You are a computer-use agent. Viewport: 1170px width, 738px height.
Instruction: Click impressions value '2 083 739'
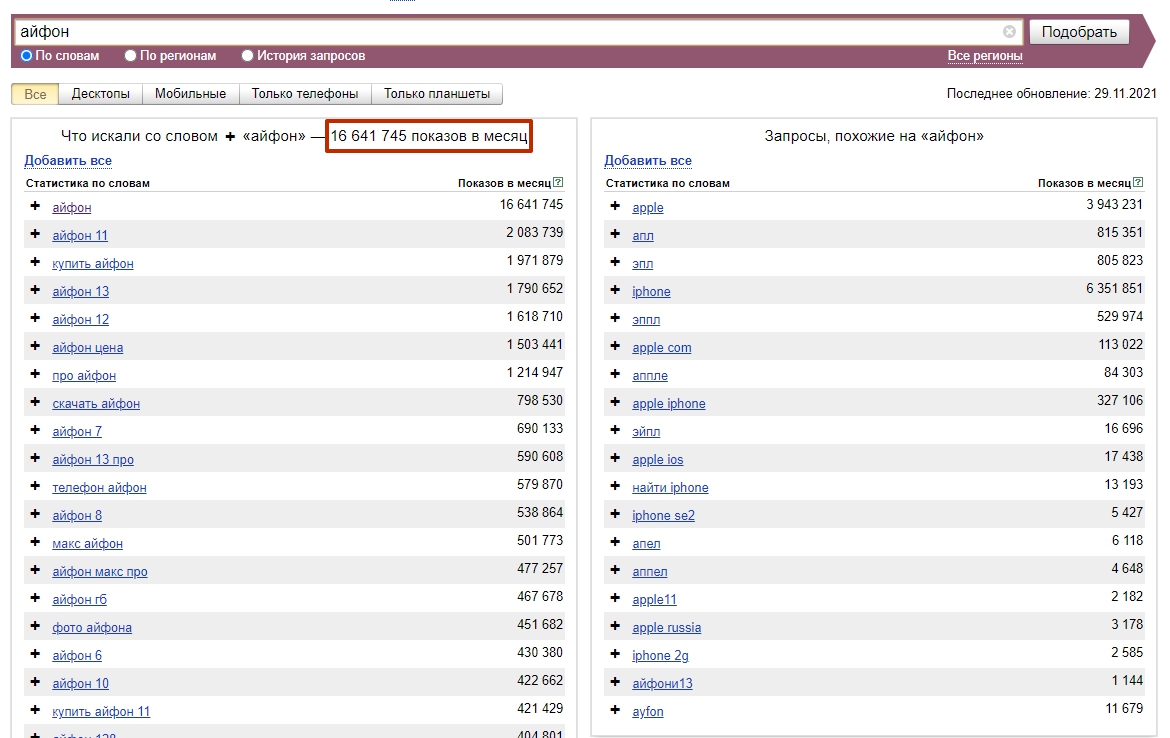(534, 233)
